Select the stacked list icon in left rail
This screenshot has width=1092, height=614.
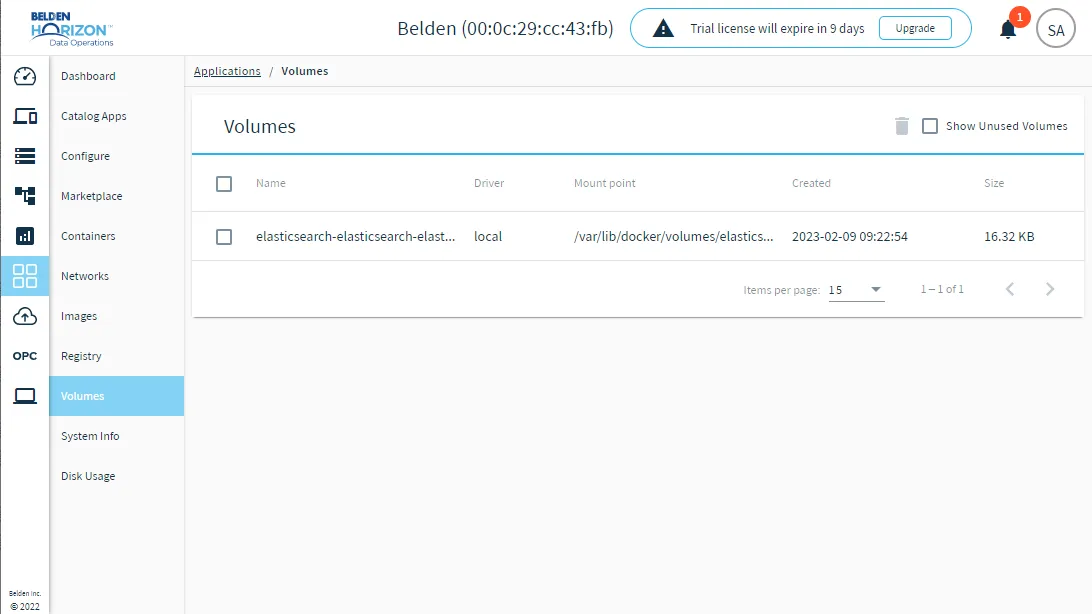coord(25,156)
